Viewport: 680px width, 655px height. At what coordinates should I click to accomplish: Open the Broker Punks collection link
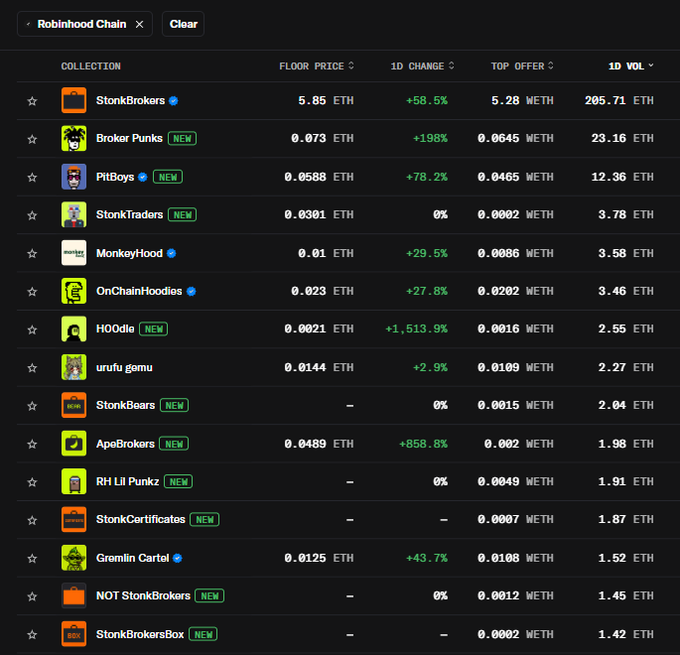point(129,138)
